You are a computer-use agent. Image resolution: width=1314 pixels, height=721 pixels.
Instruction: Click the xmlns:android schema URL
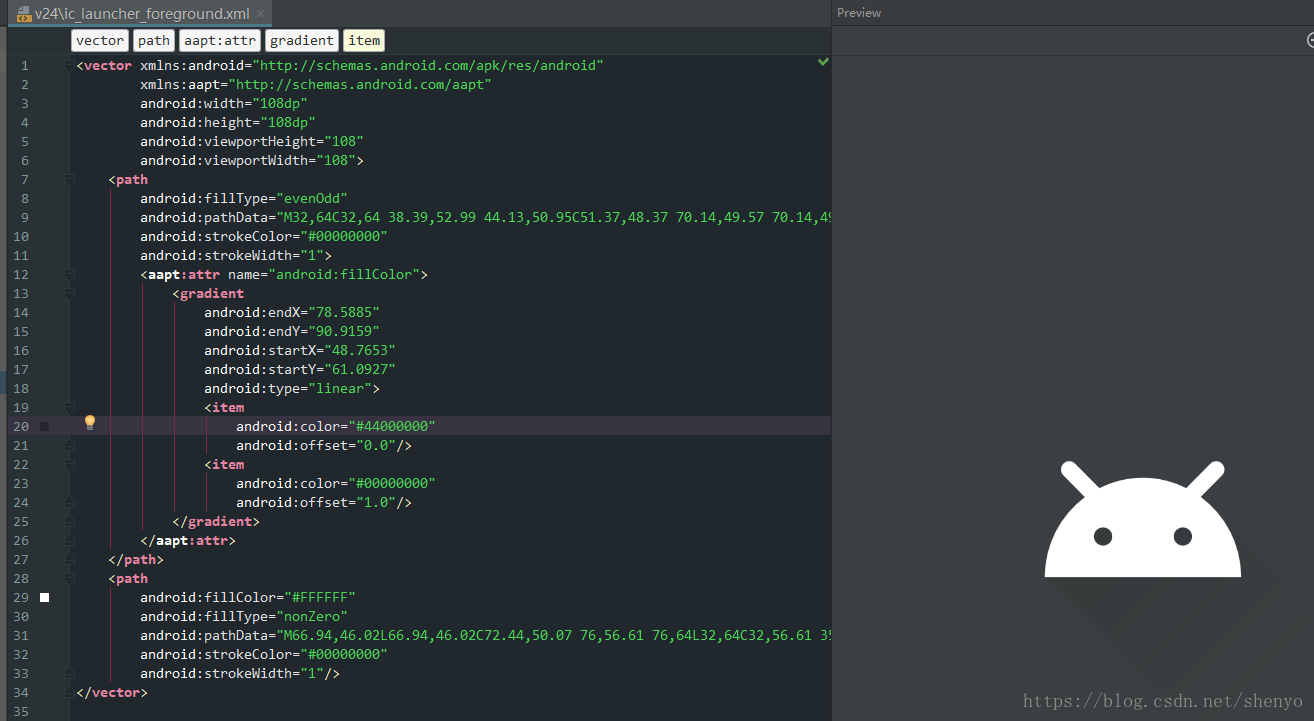pos(428,65)
